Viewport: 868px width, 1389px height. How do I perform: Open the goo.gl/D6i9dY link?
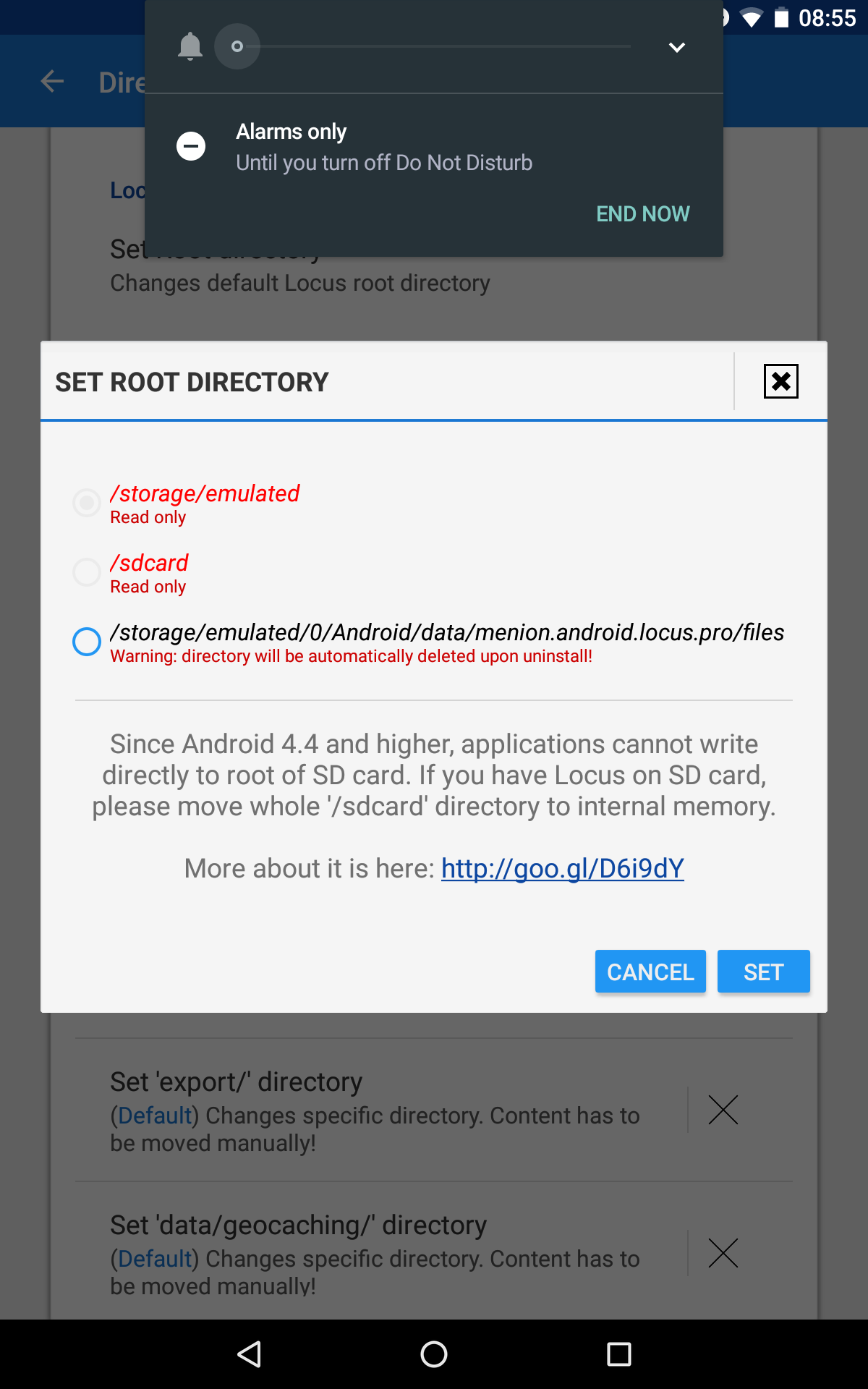click(562, 868)
